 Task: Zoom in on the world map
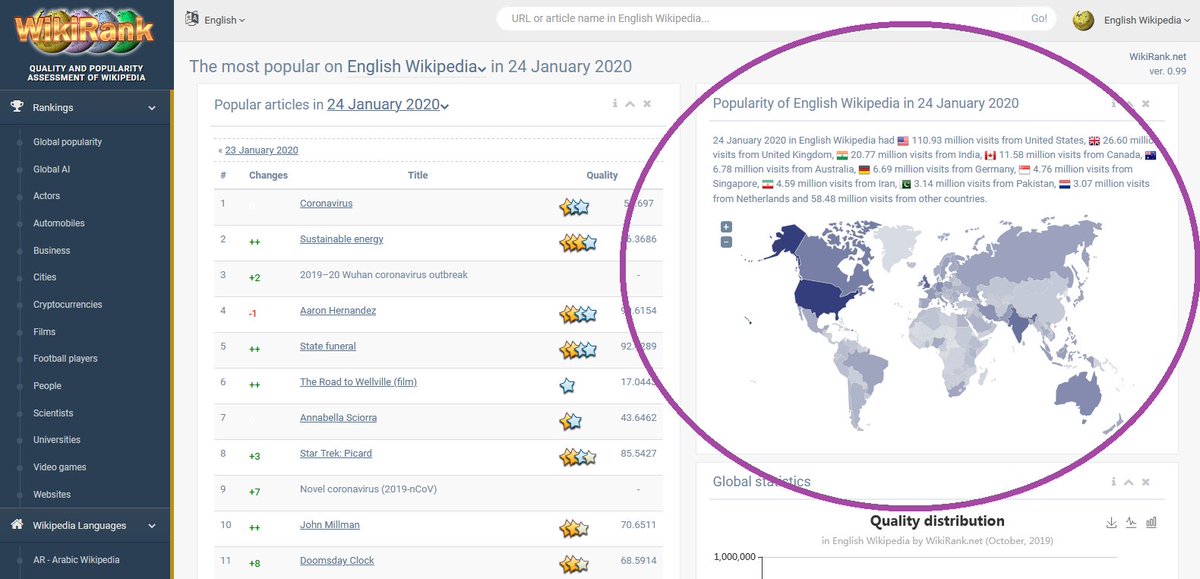coord(726,227)
